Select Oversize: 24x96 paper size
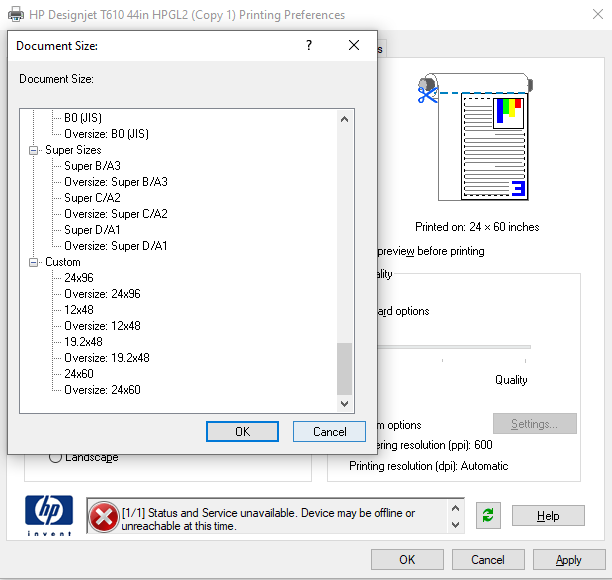612x580 pixels. [x=102, y=294]
